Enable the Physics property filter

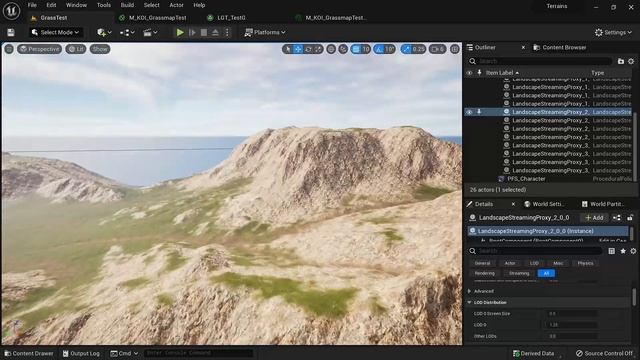tap(585, 263)
